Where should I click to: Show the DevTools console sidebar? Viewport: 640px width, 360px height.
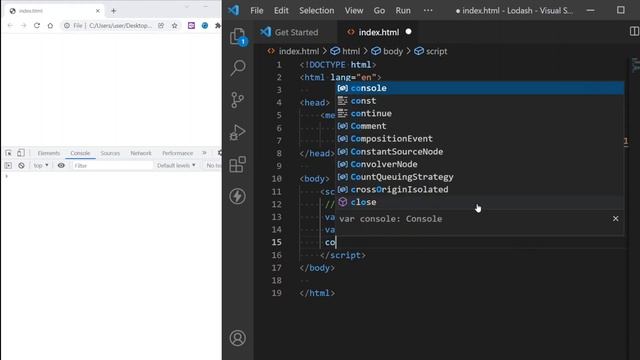[x=8, y=165]
